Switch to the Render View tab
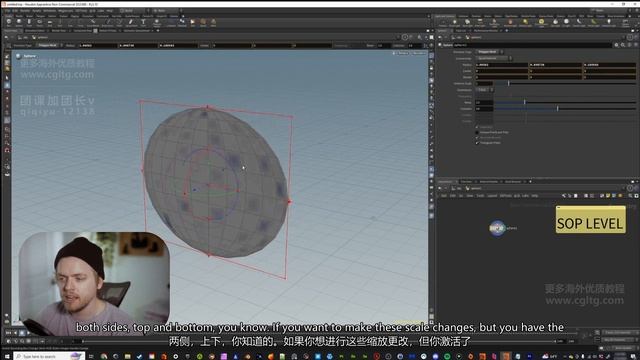 tap(59, 31)
